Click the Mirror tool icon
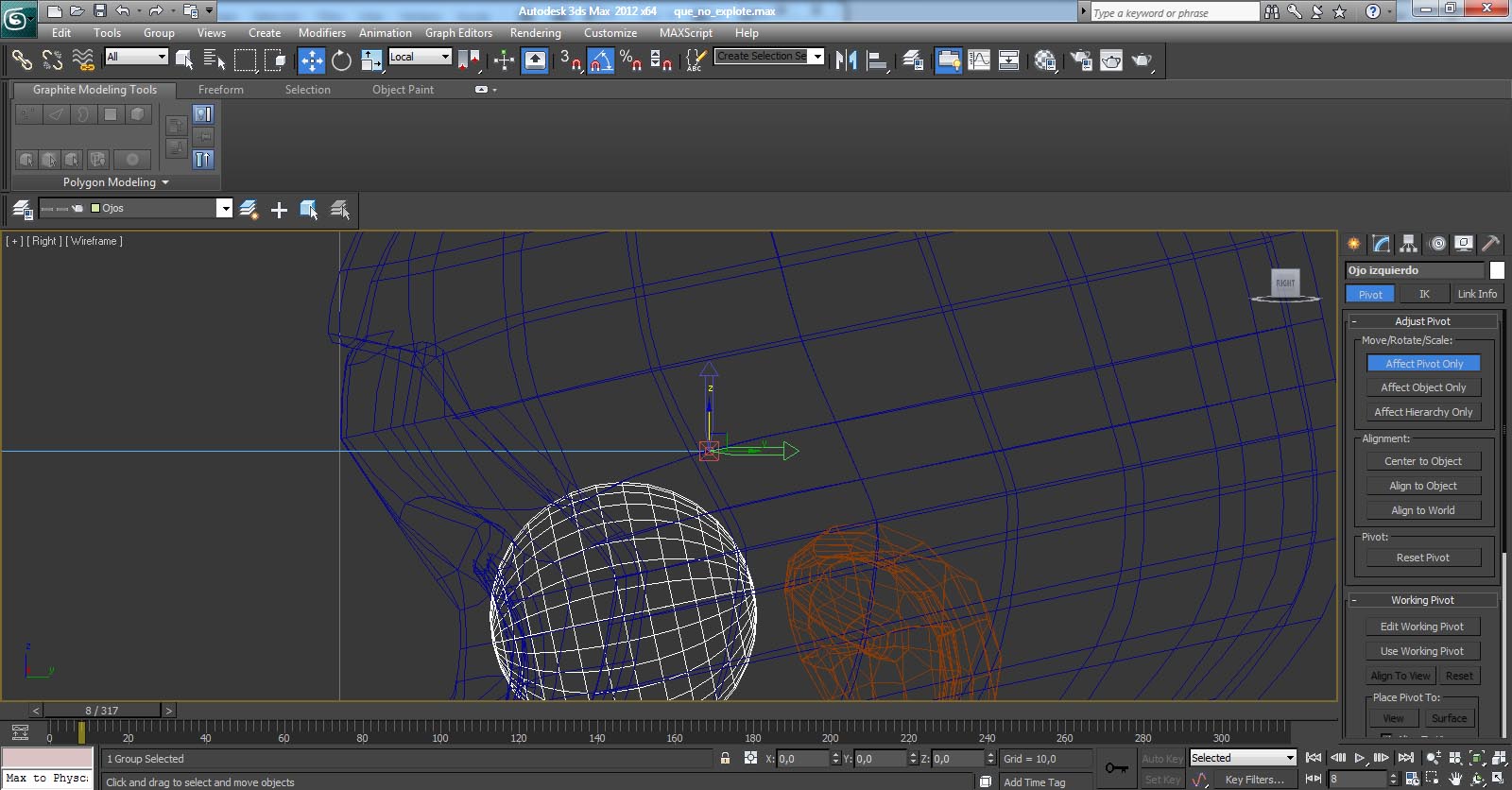The image size is (1512, 790). pyautogui.click(x=846, y=60)
